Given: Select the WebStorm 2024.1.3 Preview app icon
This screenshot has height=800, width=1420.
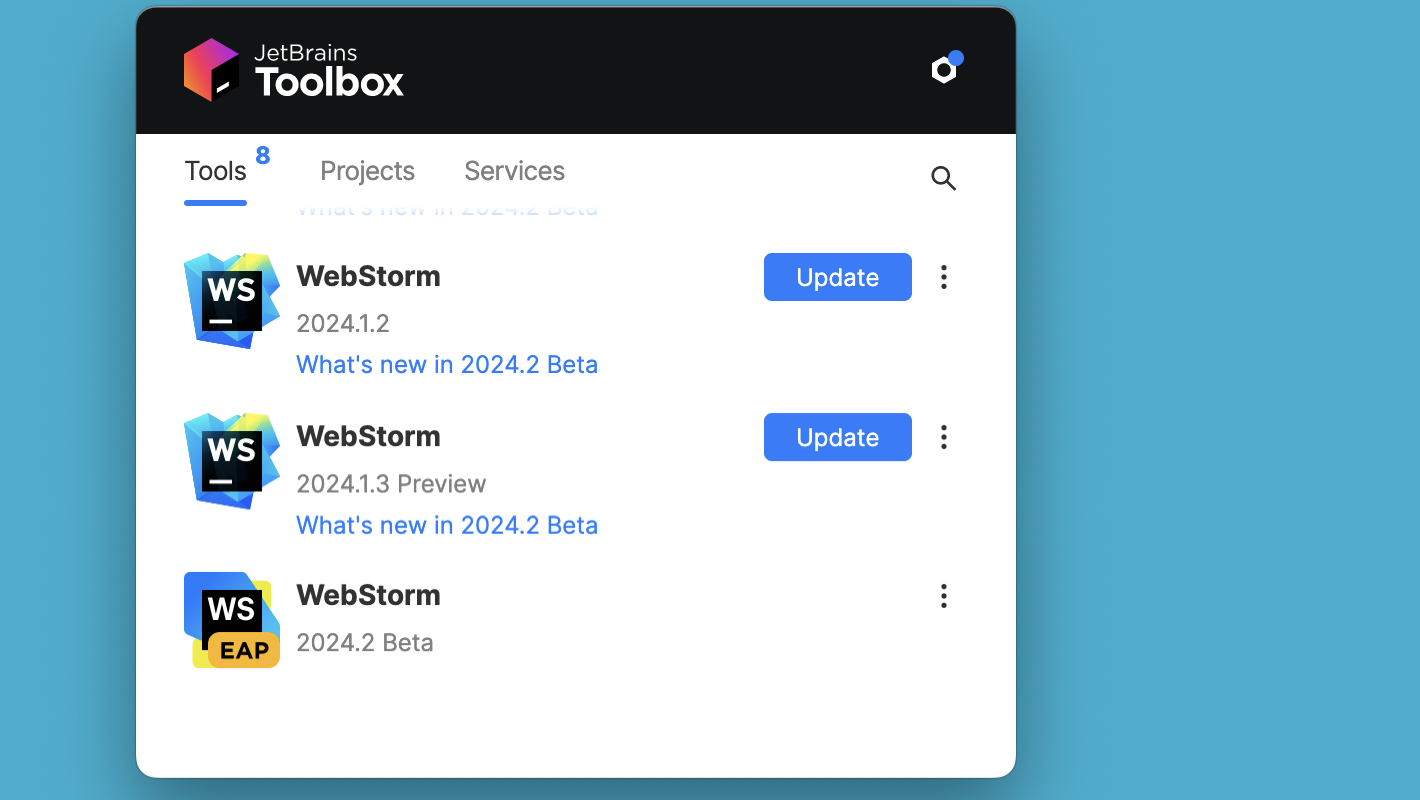Looking at the screenshot, I should coord(231,460).
